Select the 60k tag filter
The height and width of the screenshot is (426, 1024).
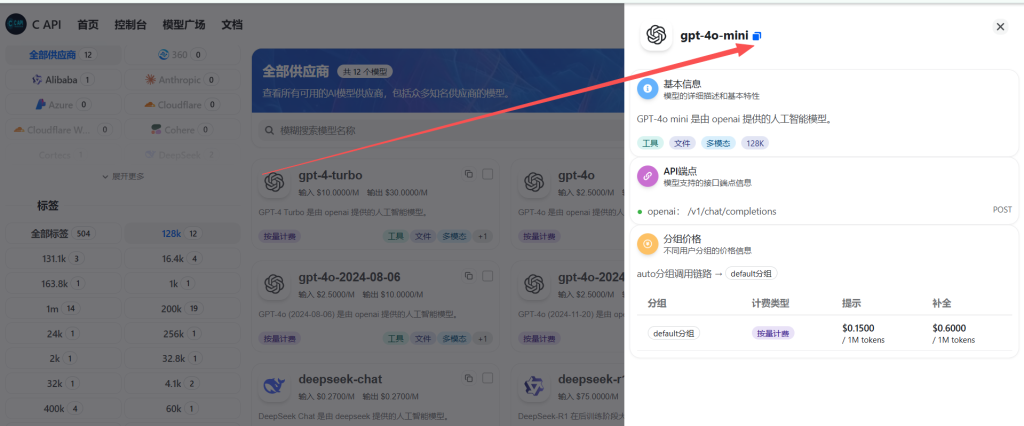[182, 409]
